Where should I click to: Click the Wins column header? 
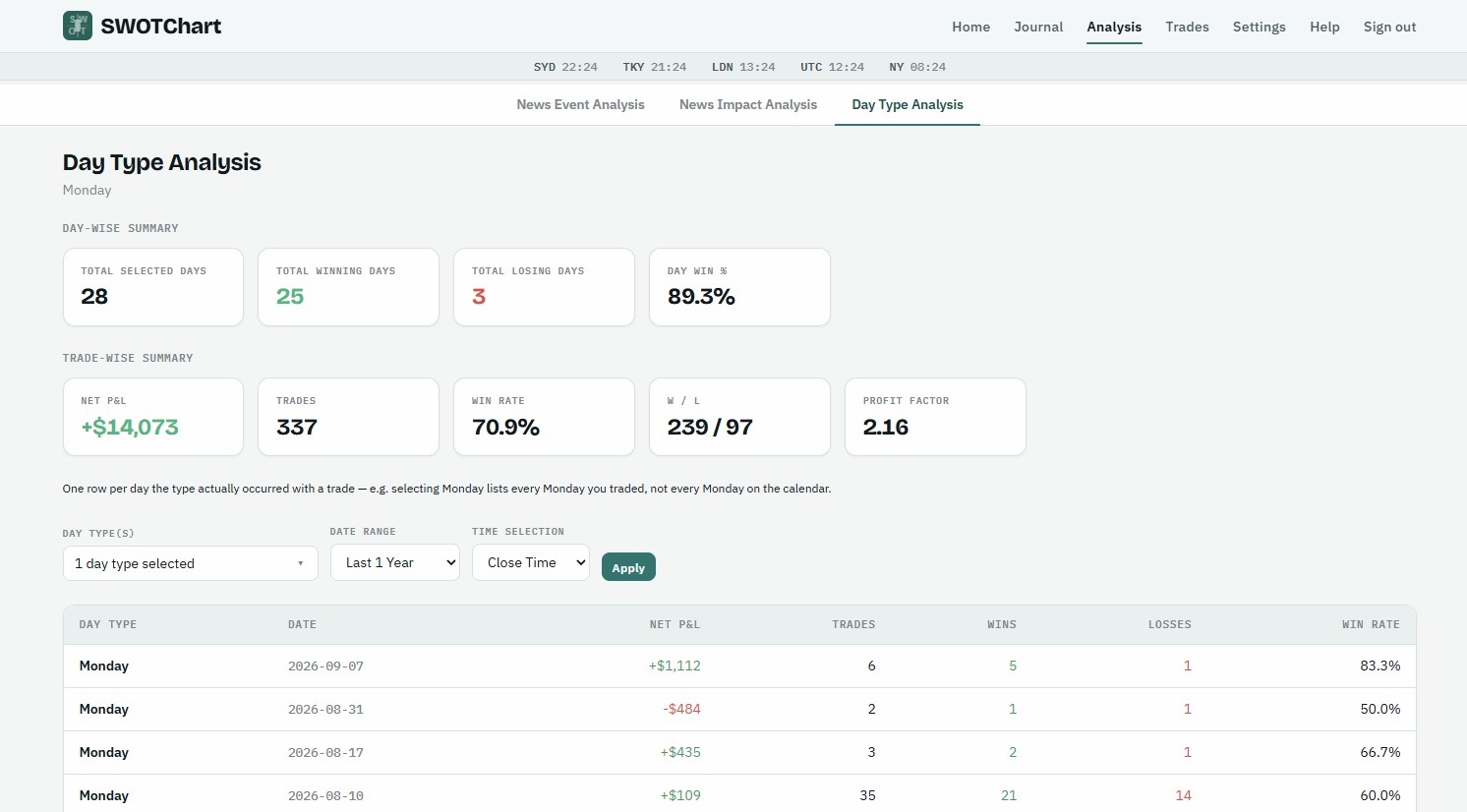pos(1002,624)
